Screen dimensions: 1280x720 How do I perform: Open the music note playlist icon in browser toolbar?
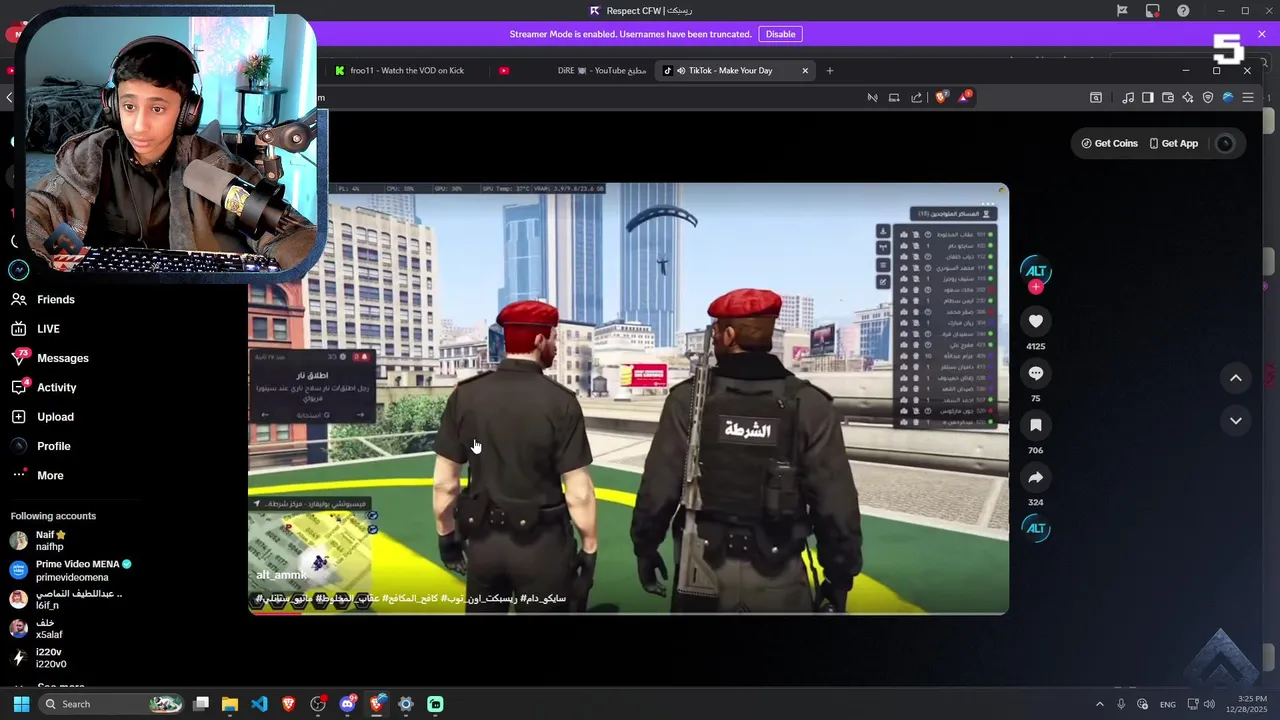(x=1128, y=97)
